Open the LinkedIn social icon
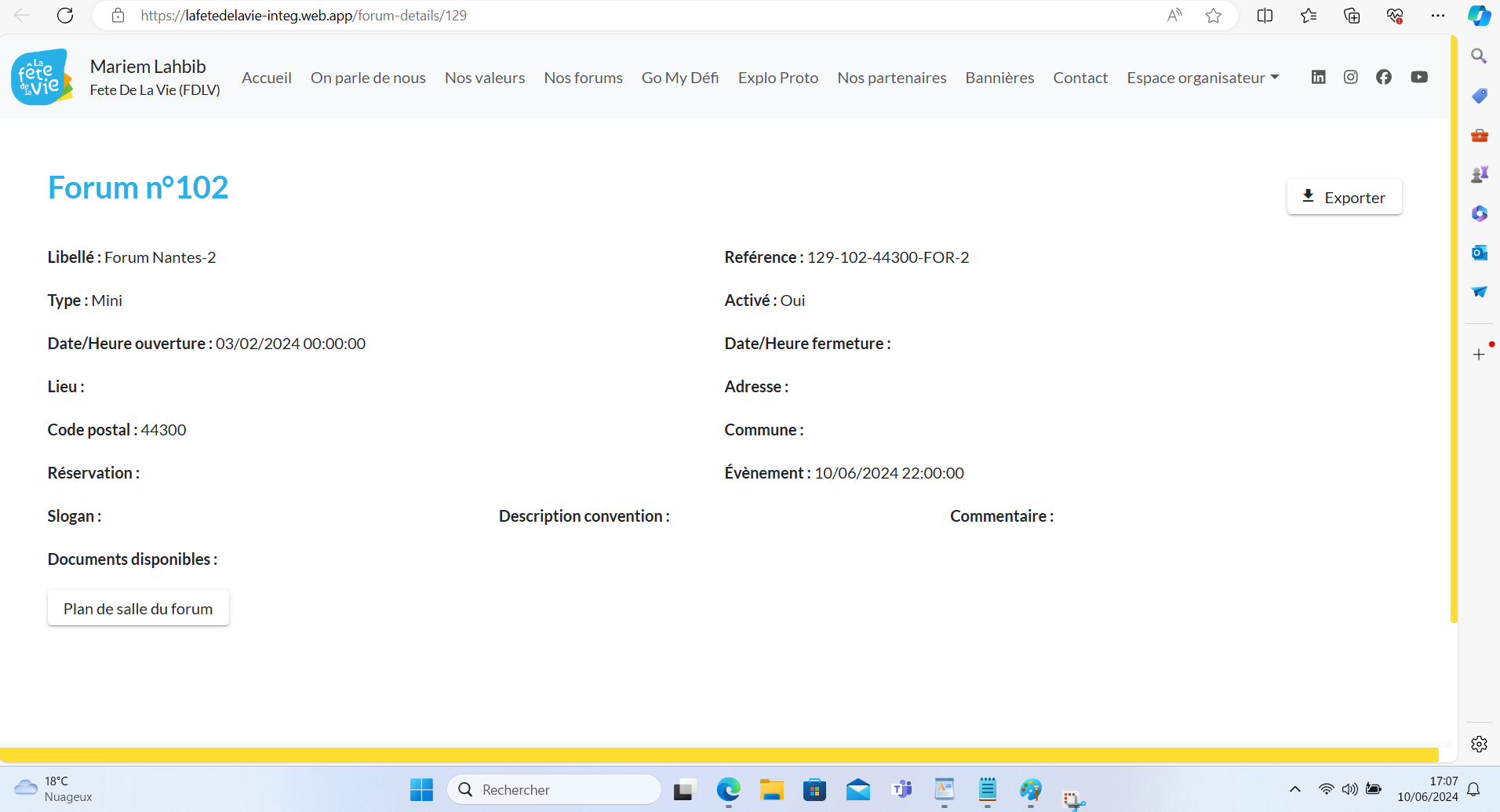 (1318, 77)
